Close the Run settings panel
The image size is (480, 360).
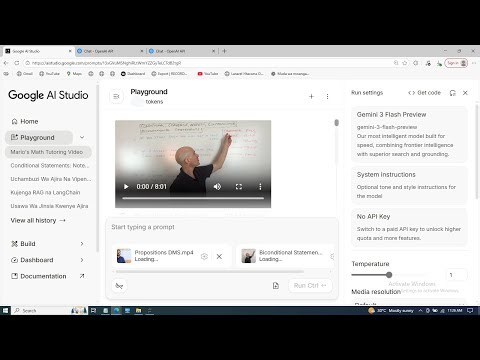465,93
